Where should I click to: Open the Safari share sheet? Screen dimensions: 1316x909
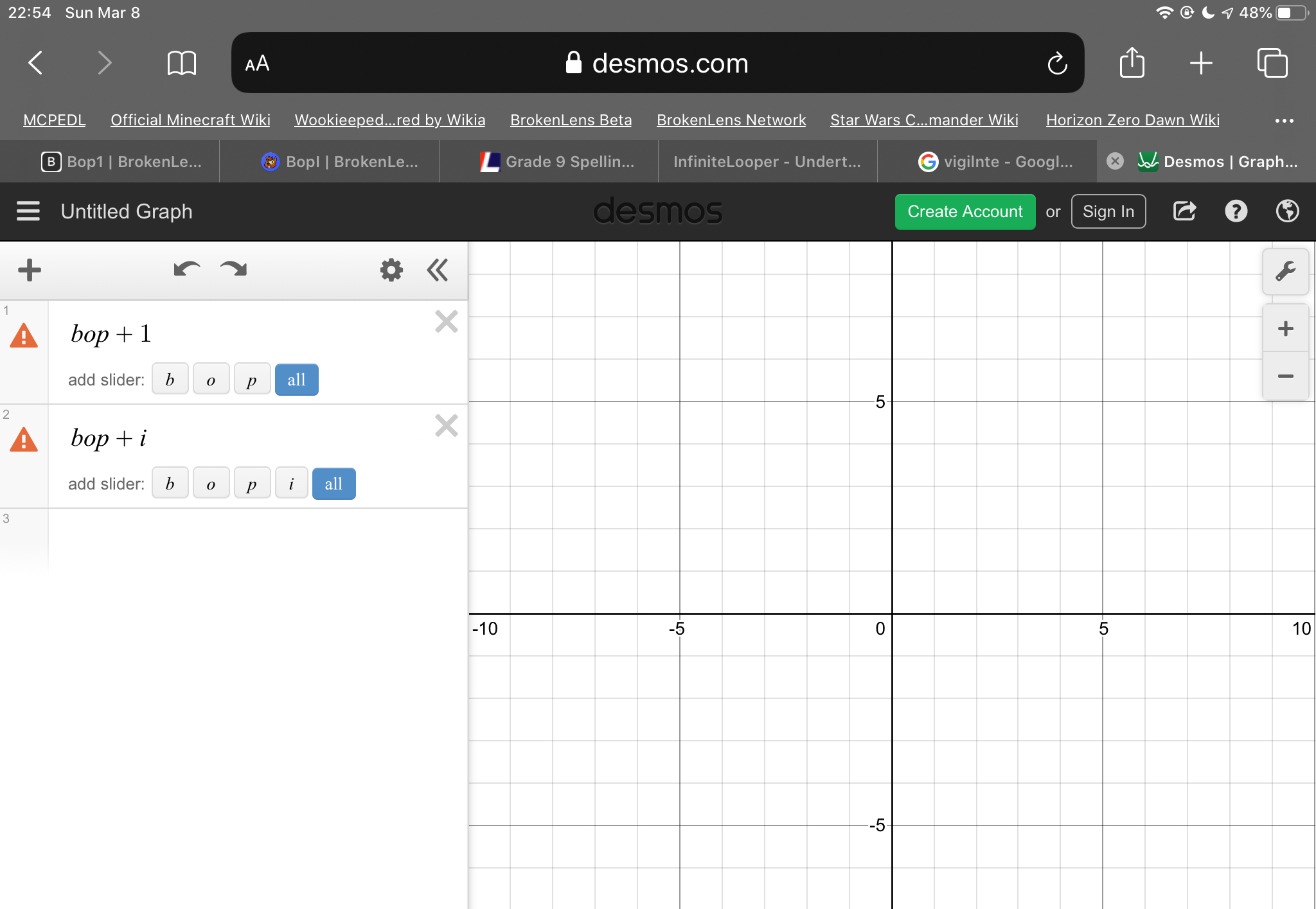tap(1132, 62)
